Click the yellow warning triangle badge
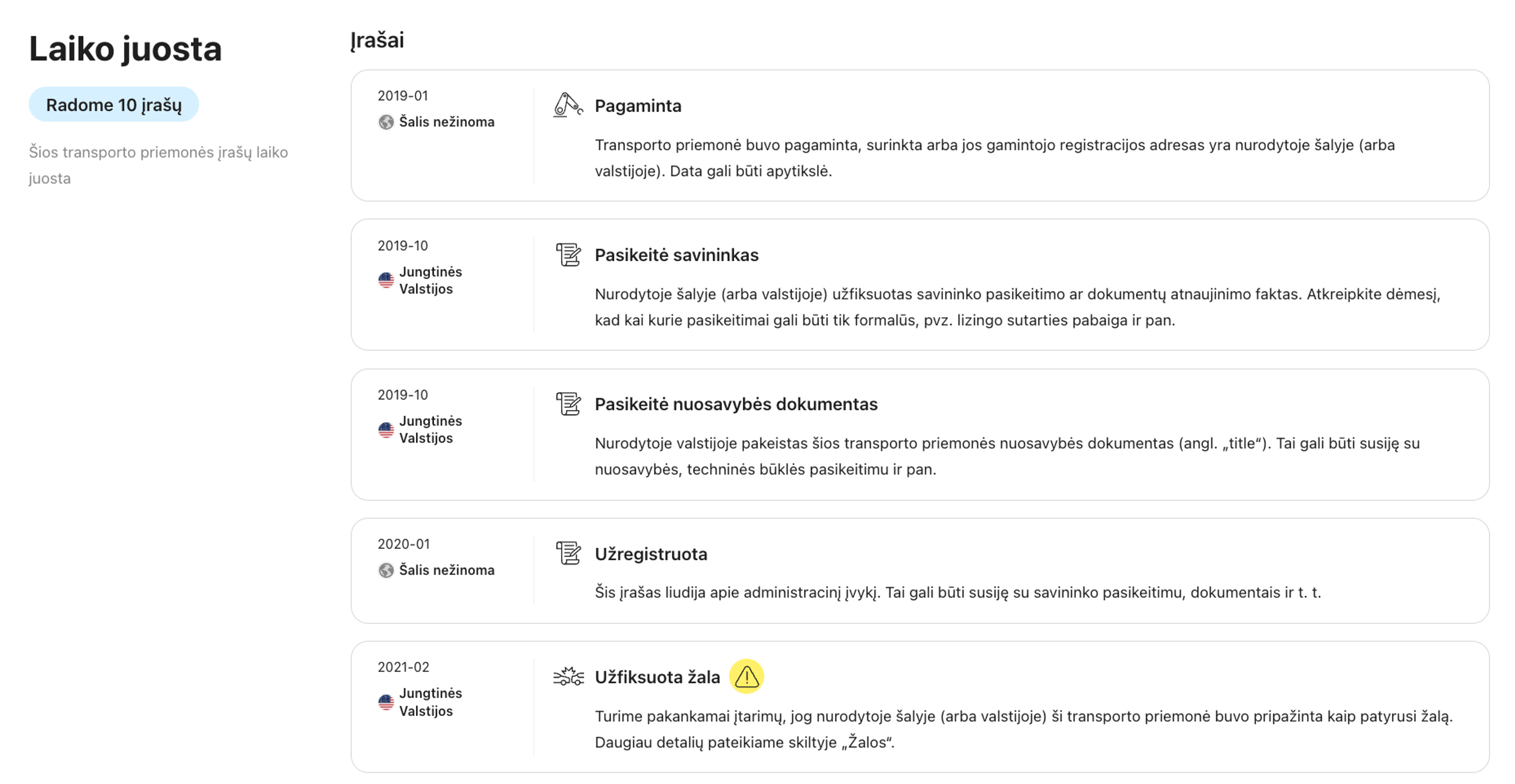 click(x=746, y=676)
